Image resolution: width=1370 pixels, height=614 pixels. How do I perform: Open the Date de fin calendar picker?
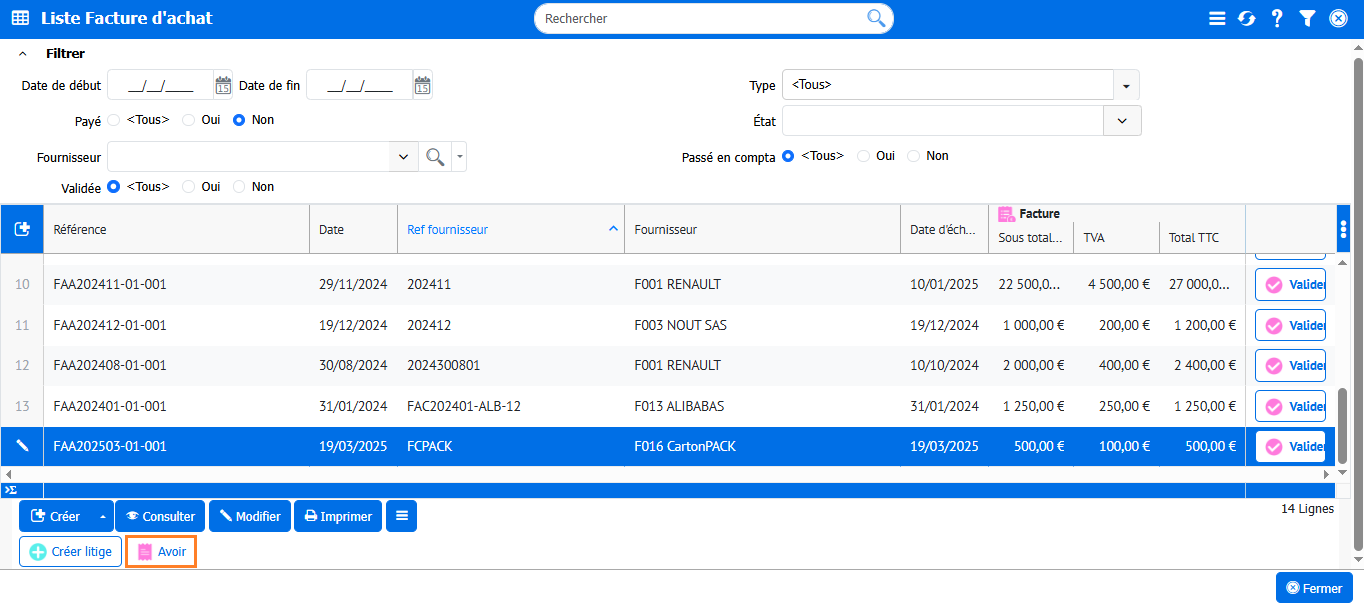pyautogui.click(x=422, y=86)
